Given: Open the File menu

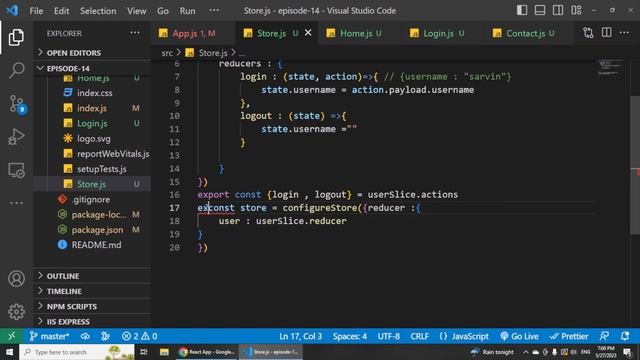Looking at the screenshot, I should coord(36,11).
